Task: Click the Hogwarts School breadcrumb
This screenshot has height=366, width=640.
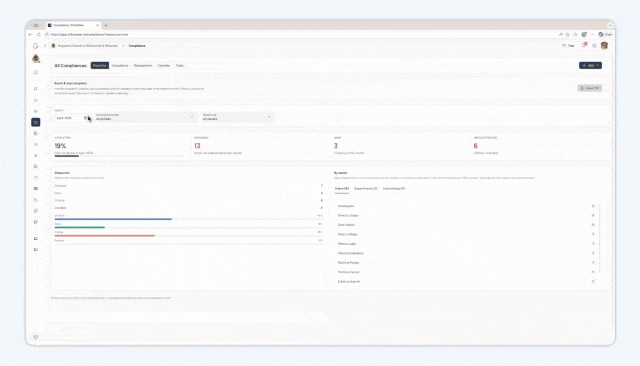Action: [x=85, y=46]
